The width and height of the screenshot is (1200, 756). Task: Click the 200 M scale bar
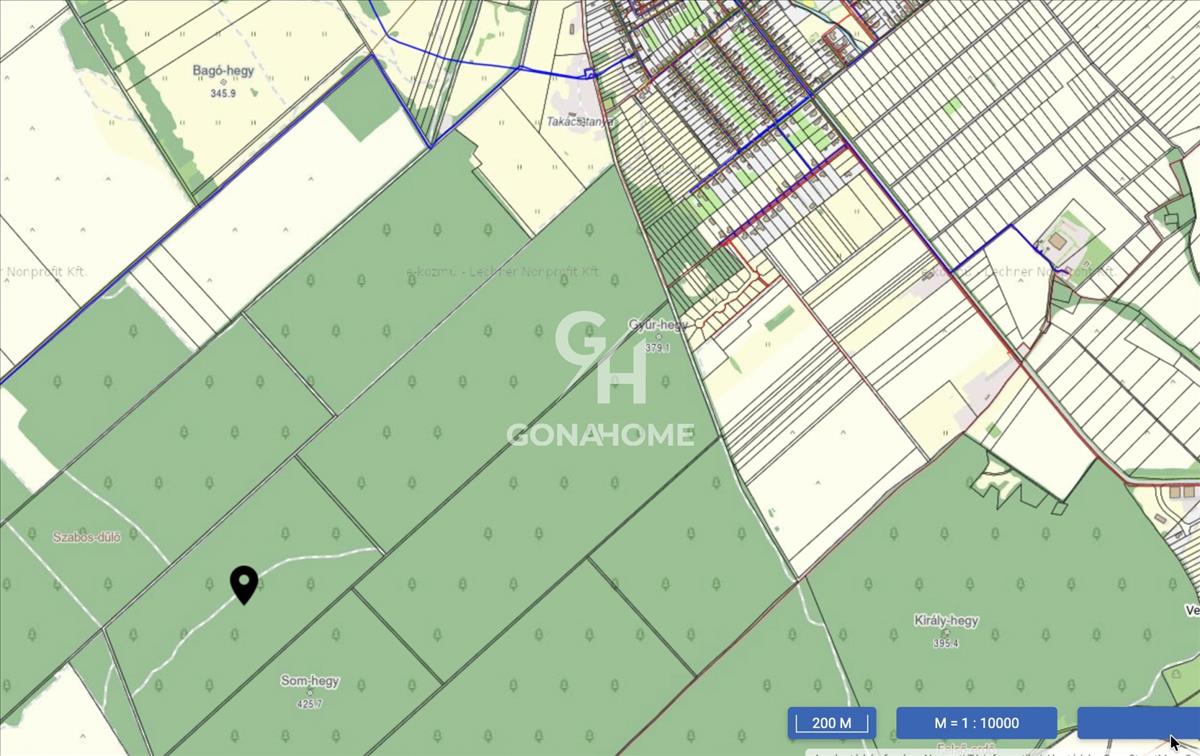[831, 723]
